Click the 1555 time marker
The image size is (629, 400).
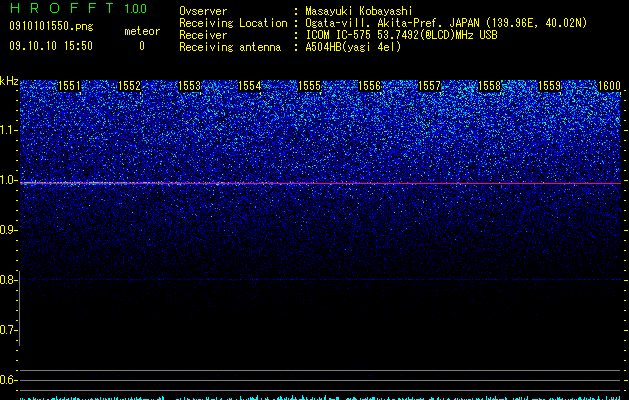(x=310, y=86)
